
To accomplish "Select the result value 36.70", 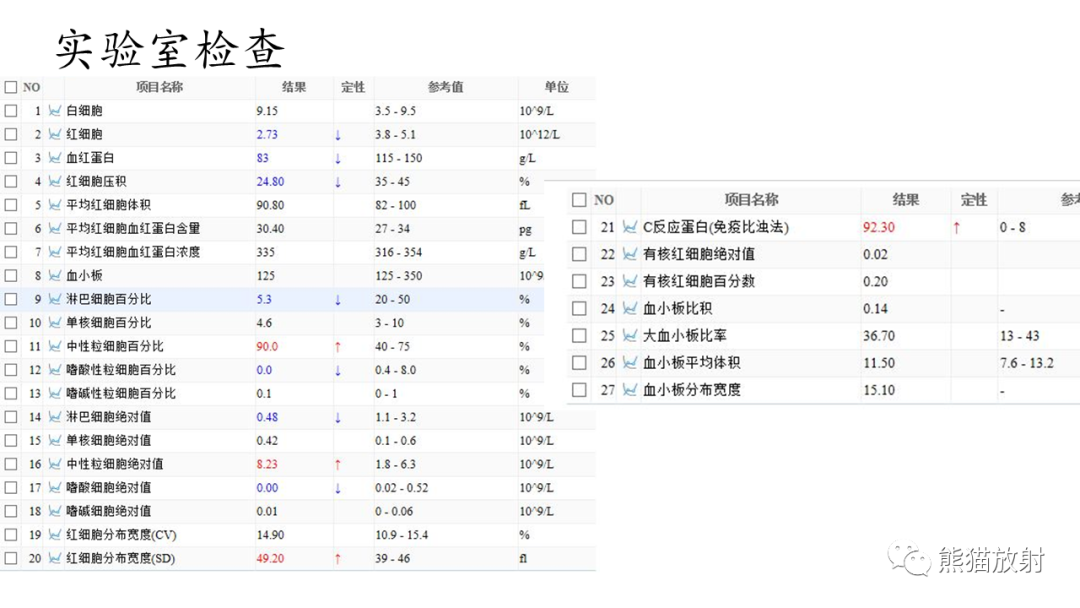I will pos(879,336).
